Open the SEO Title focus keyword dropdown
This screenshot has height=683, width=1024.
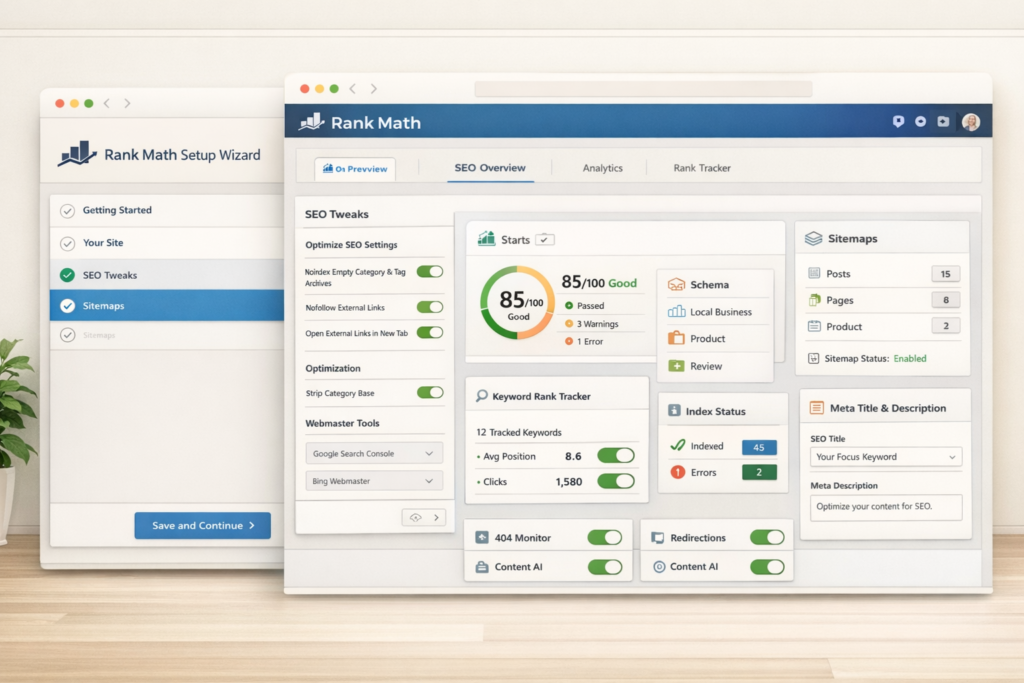click(x=885, y=456)
